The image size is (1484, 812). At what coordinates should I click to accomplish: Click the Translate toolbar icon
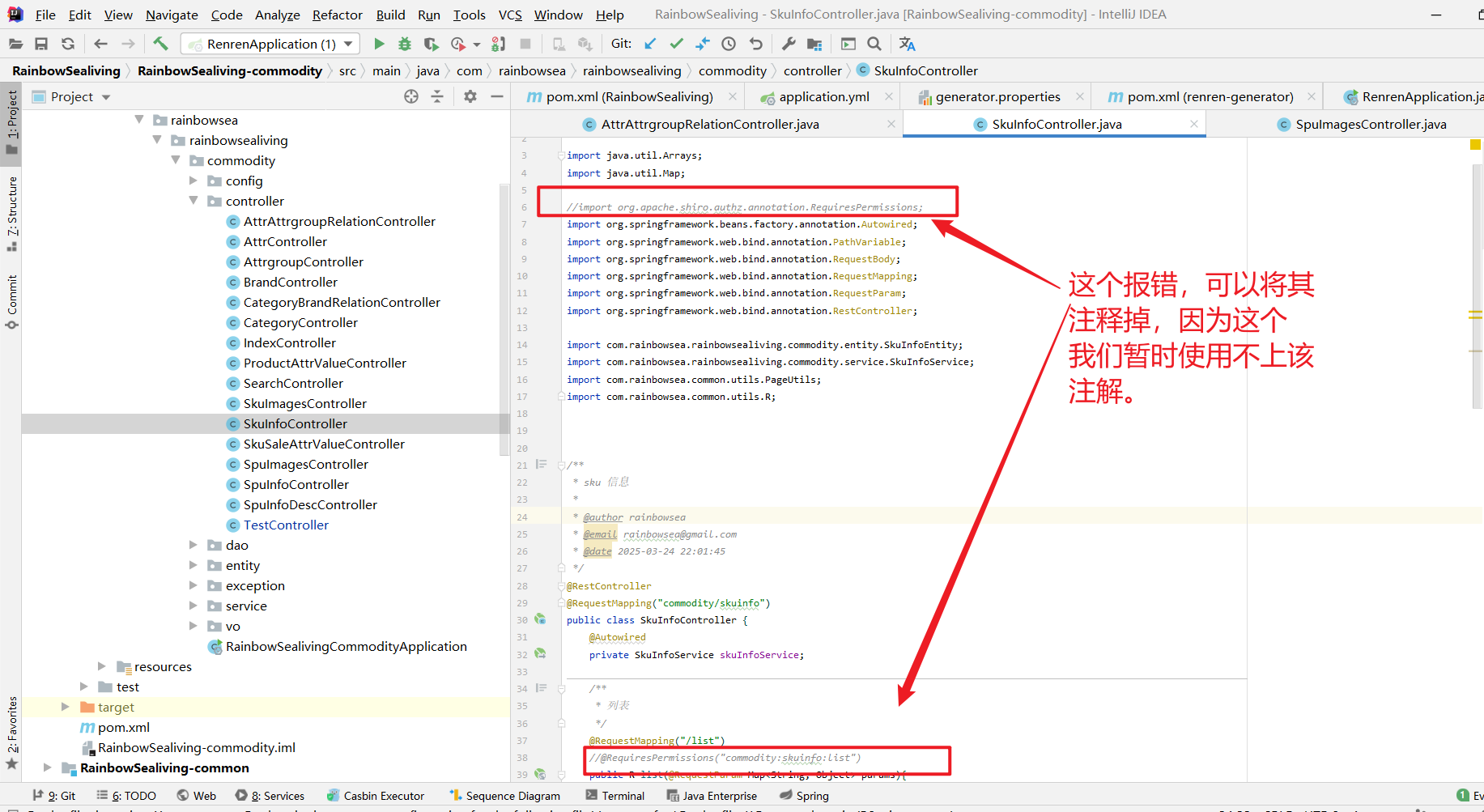click(908, 44)
